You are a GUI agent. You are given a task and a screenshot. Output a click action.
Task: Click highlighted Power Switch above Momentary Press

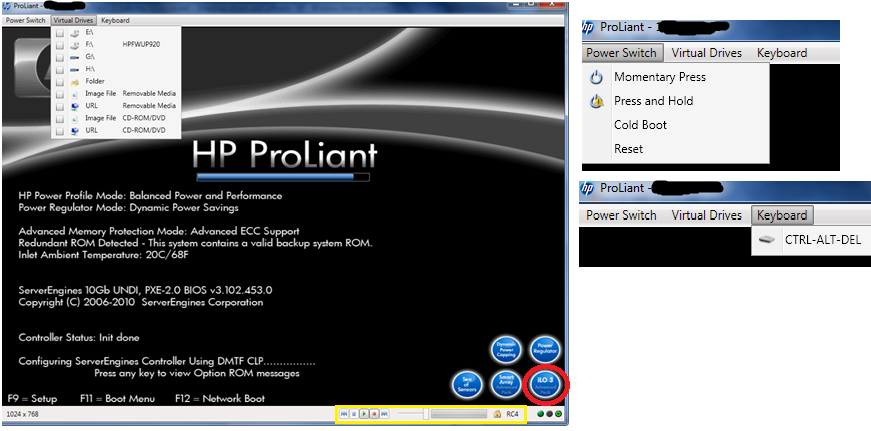pos(622,53)
